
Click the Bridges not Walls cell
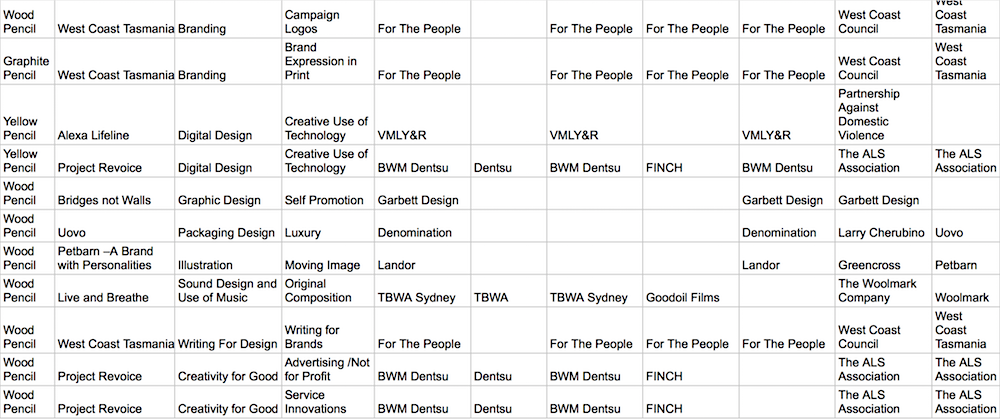[115, 193]
